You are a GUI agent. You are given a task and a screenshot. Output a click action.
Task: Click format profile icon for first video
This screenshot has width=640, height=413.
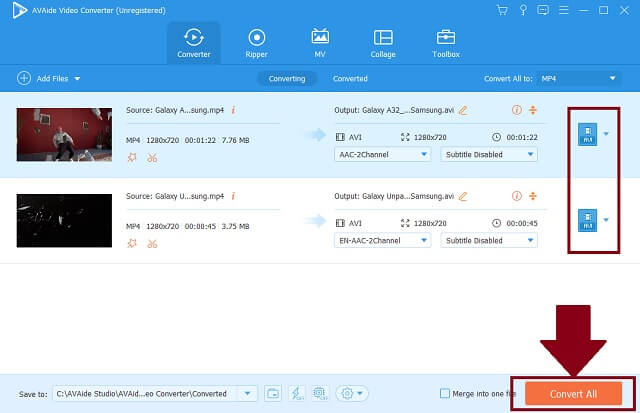coord(587,134)
